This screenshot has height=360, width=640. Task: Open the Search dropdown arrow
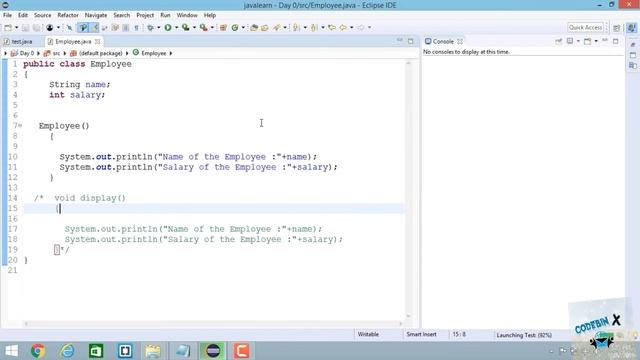point(285,27)
